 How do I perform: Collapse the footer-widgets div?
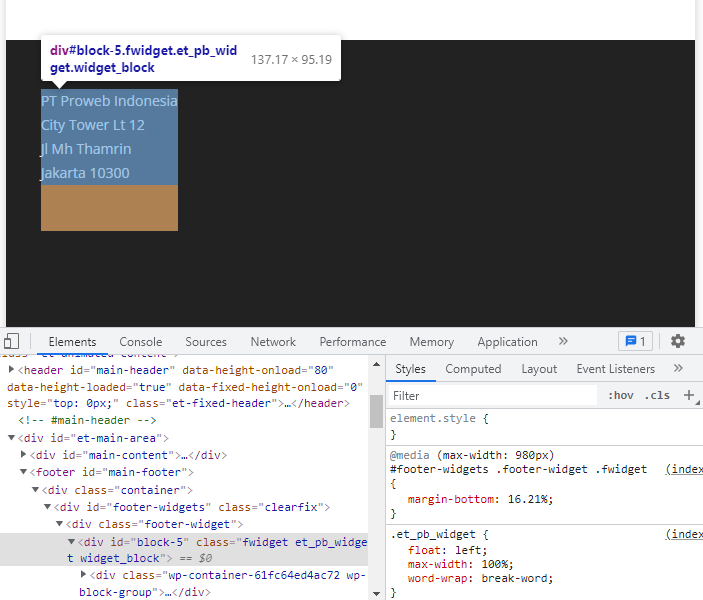tap(48, 507)
